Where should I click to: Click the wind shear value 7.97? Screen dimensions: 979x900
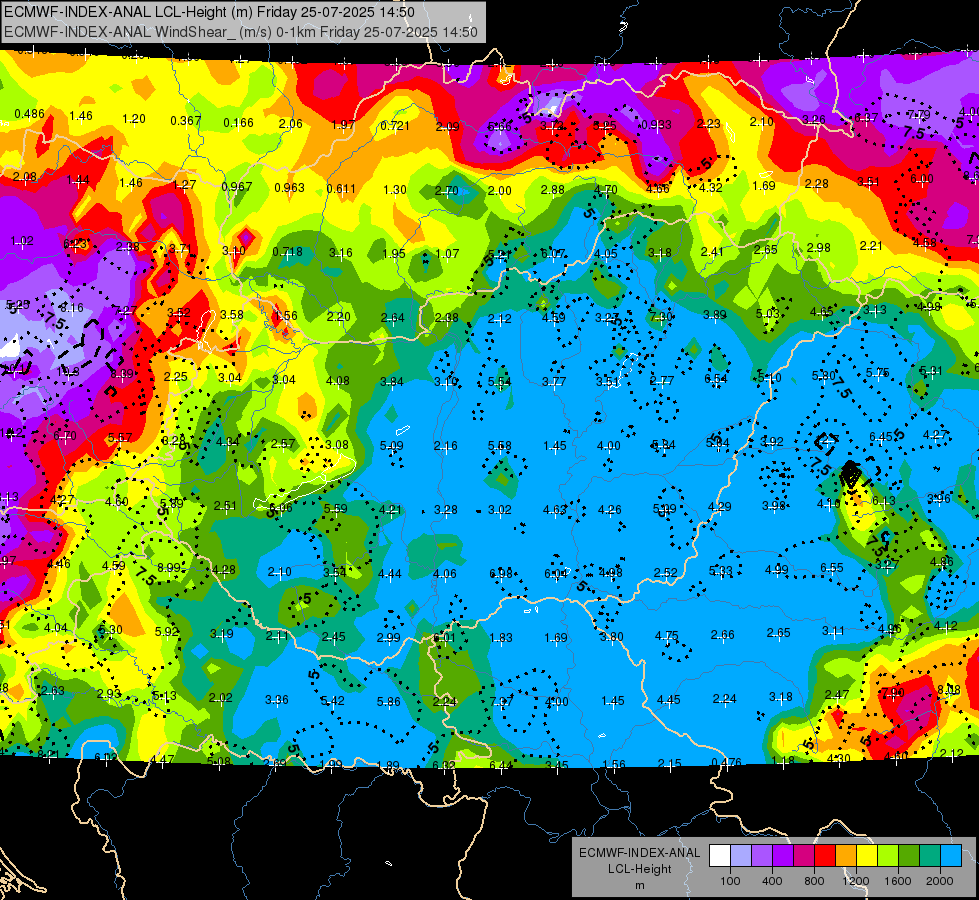pyautogui.click(x=501, y=701)
